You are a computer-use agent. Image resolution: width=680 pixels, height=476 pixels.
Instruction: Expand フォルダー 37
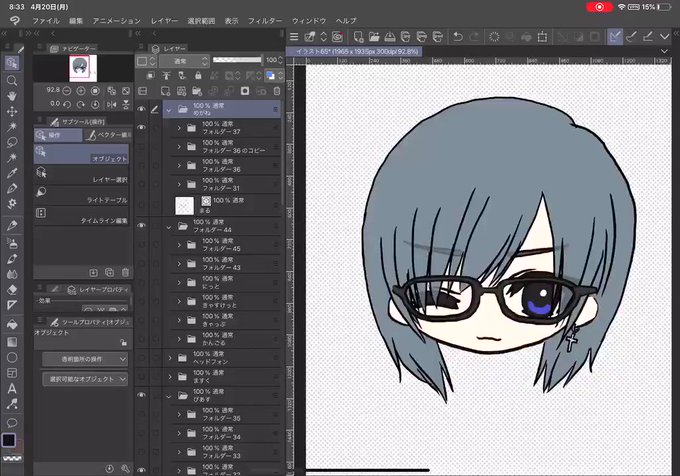click(179, 128)
